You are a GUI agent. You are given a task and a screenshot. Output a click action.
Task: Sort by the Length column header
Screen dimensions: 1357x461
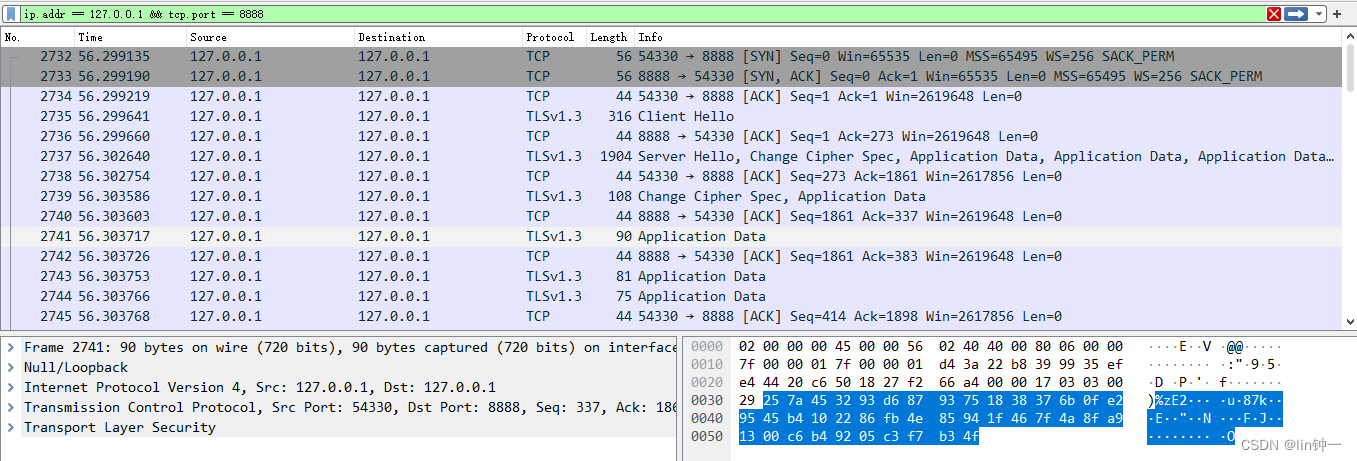[608, 37]
